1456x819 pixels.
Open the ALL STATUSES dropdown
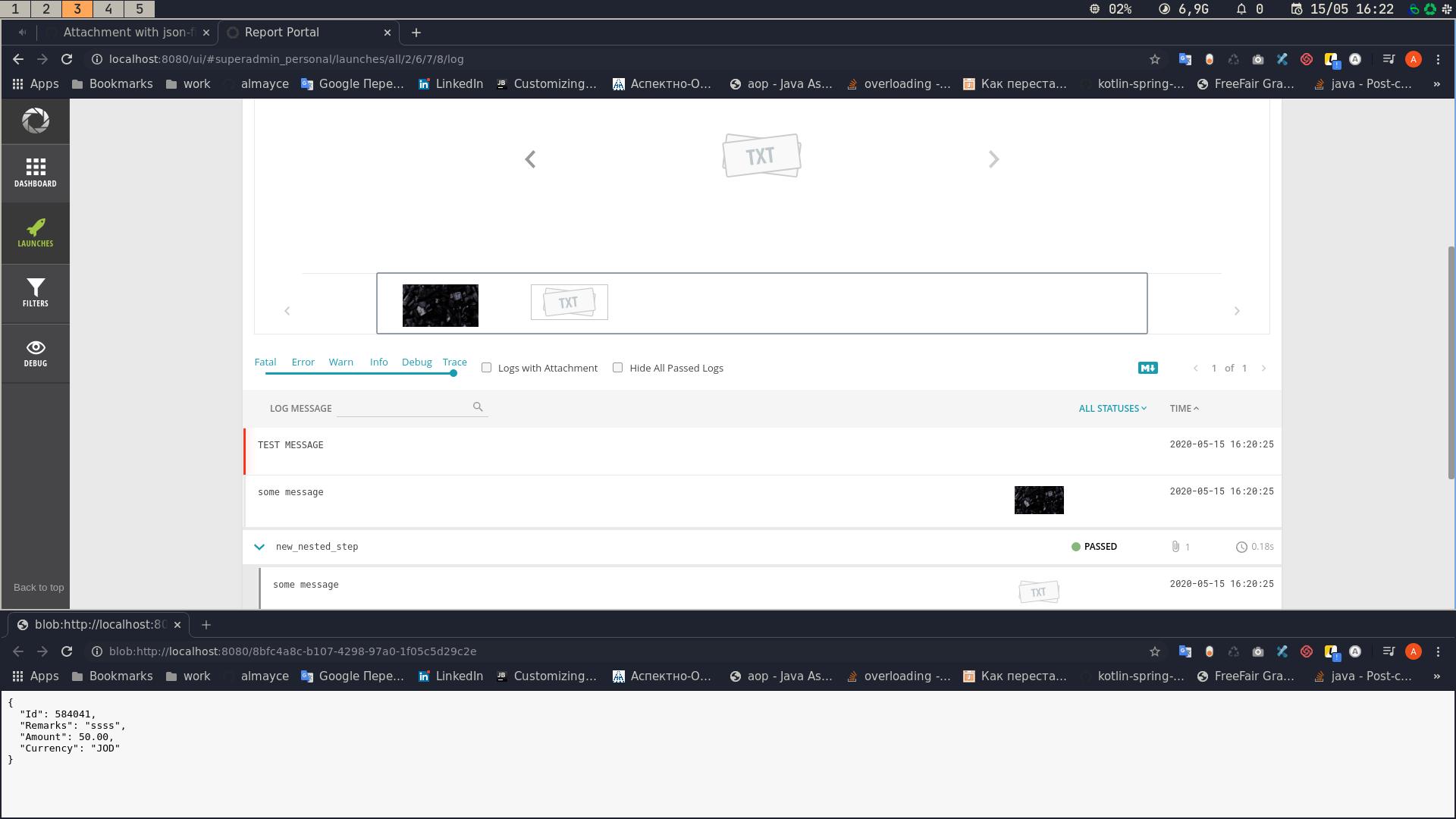(1112, 408)
